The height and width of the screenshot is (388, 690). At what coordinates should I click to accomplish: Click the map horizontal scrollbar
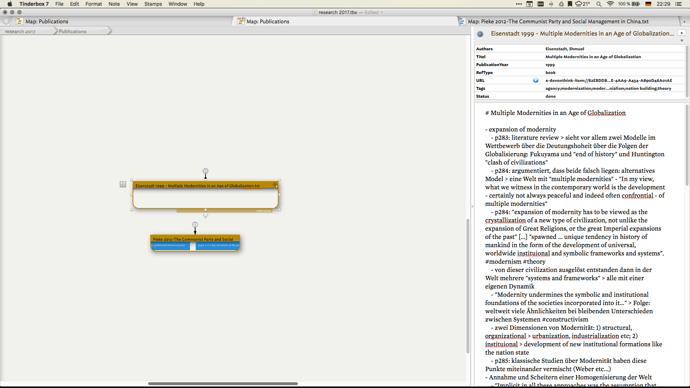223,384
